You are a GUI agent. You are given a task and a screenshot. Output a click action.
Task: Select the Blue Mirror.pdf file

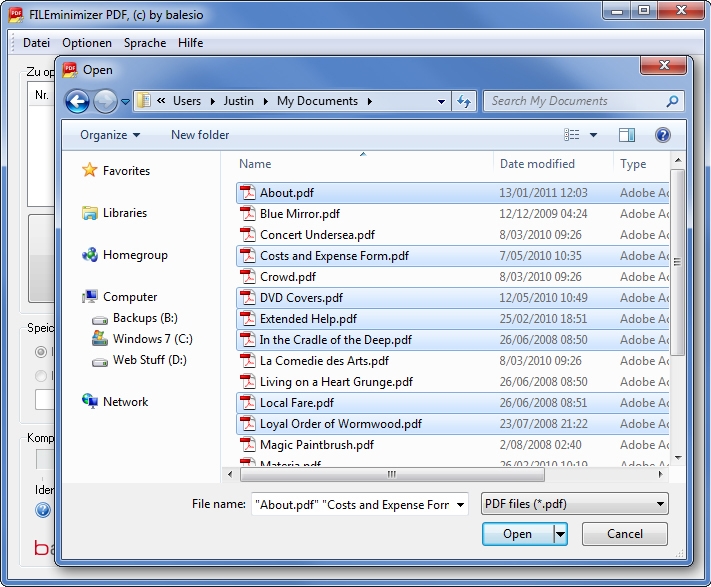tap(299, 214)
